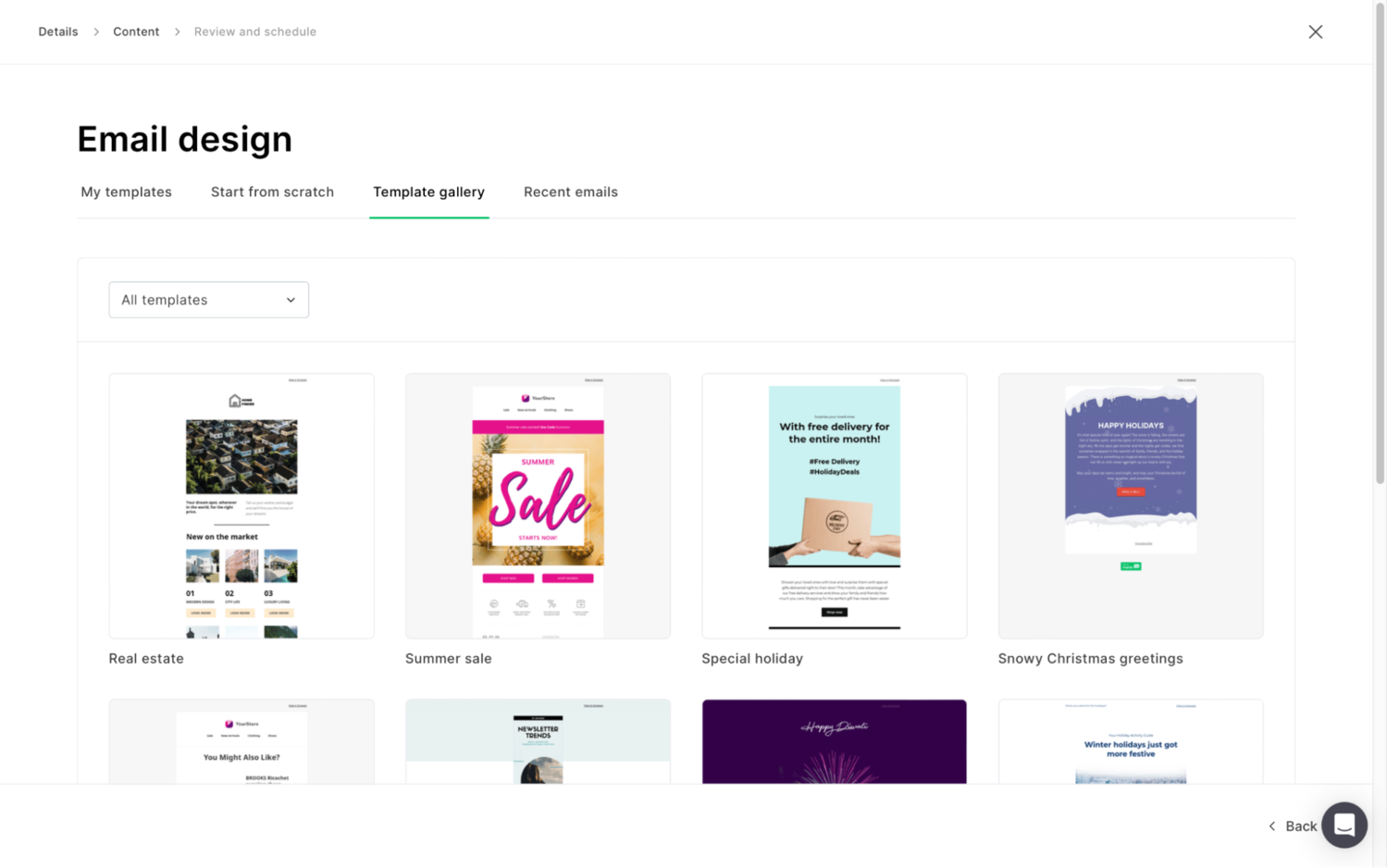Open the chat support bubble icon
The width and height of the screenshot is (1387, 868).
click(x=1344, y=825)
